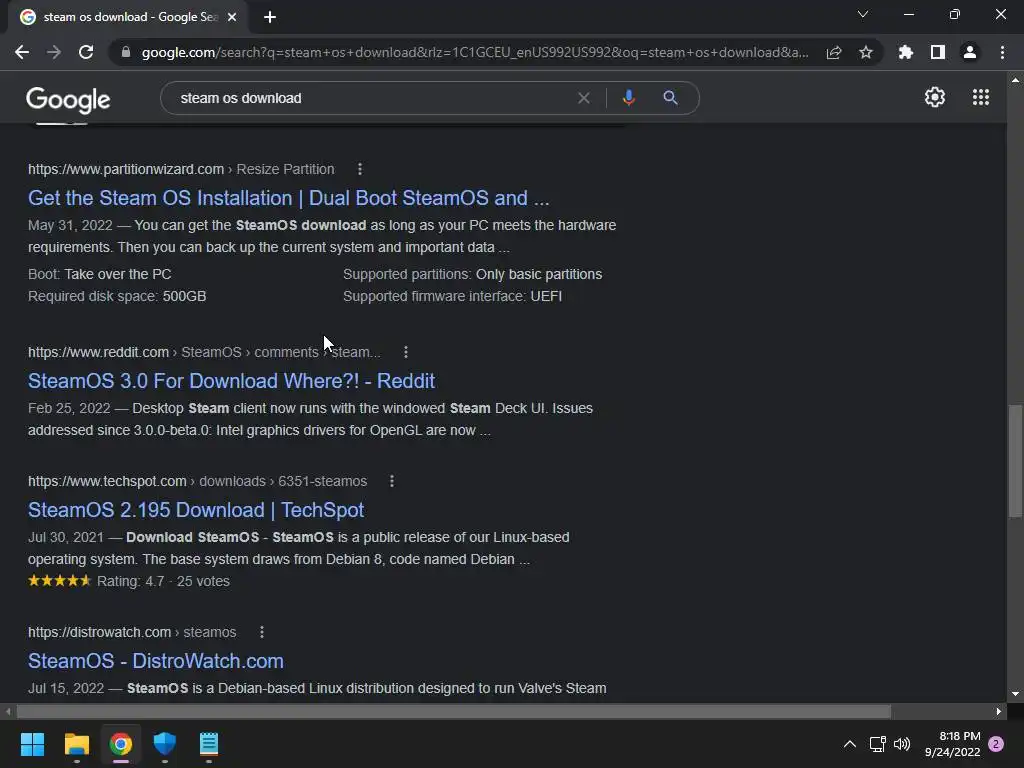Click the scroll up arrow

(x=1015, y=80)
